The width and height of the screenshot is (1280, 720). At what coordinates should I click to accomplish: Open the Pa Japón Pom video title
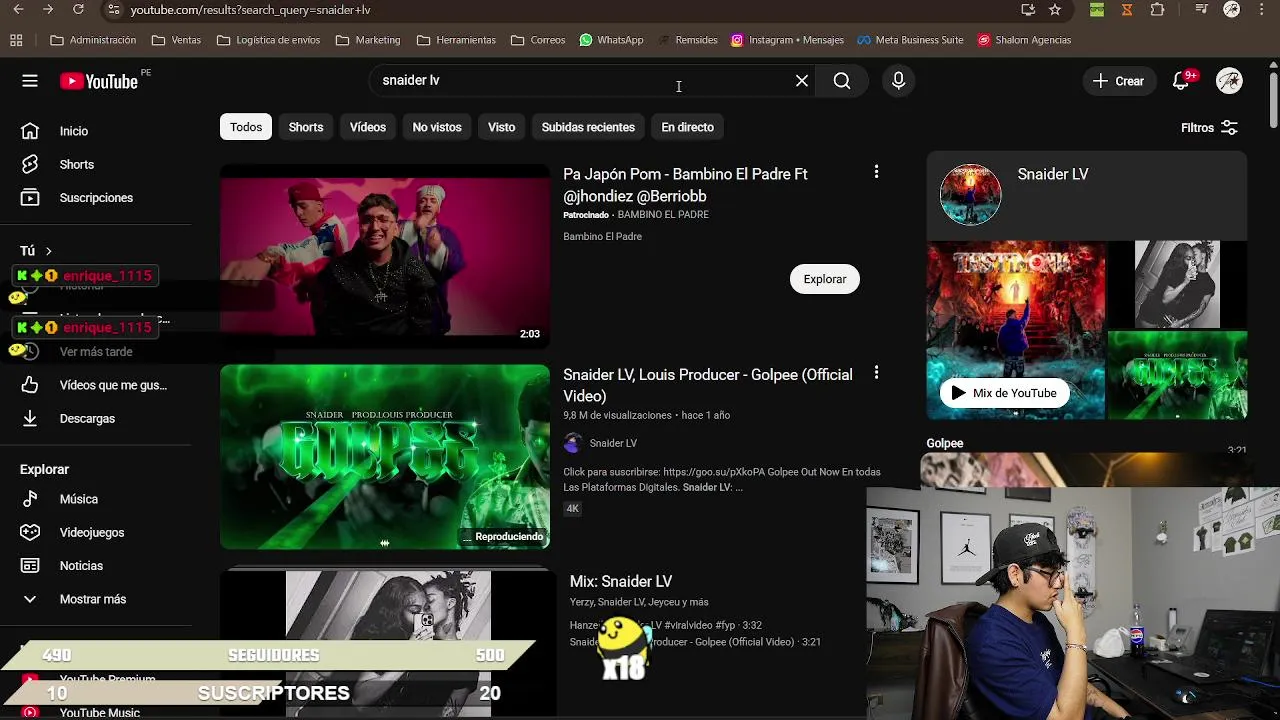(x=685, y=185)
